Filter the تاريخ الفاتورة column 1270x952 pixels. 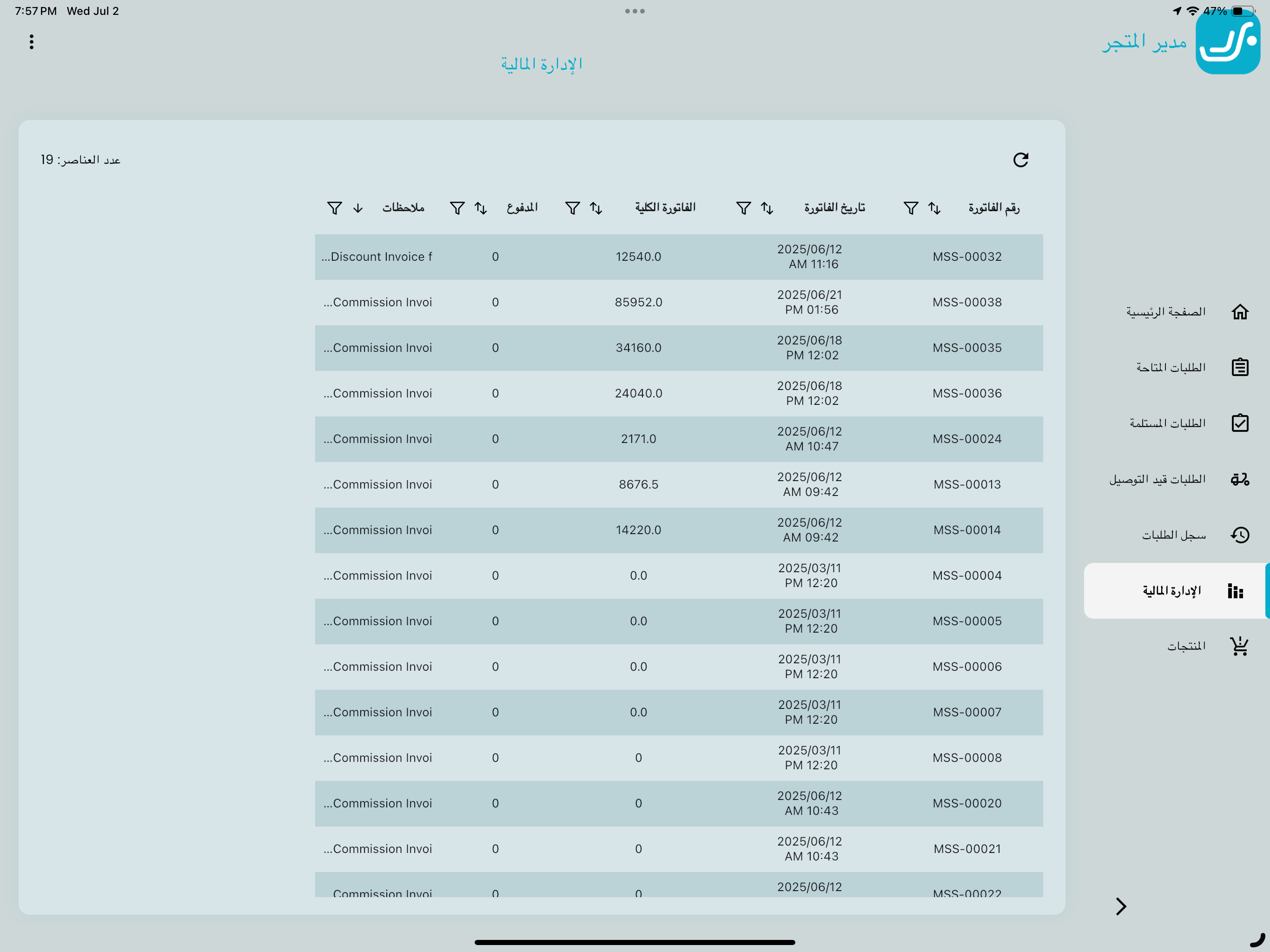point(743,208)
